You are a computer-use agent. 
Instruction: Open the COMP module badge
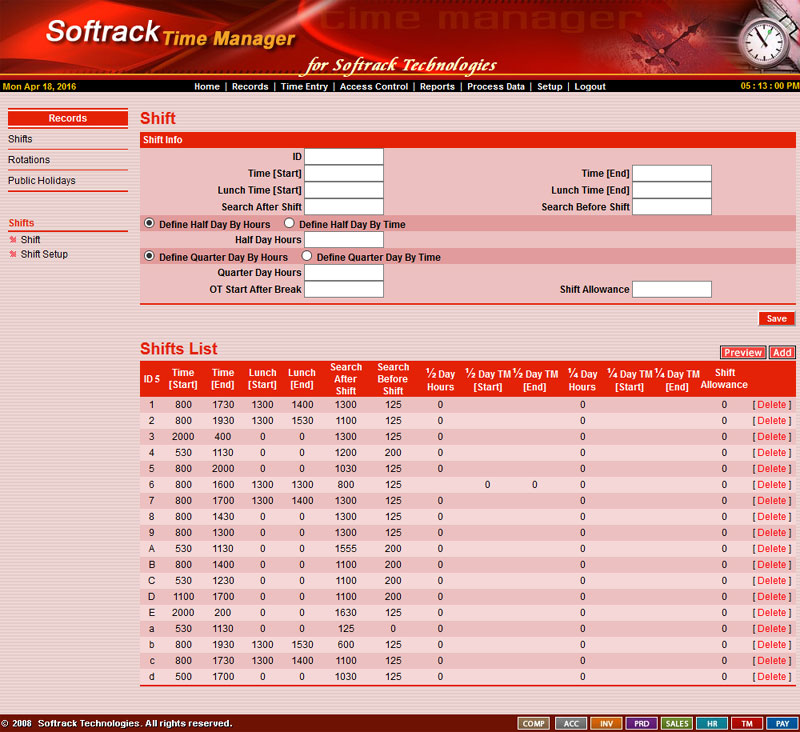534,723
